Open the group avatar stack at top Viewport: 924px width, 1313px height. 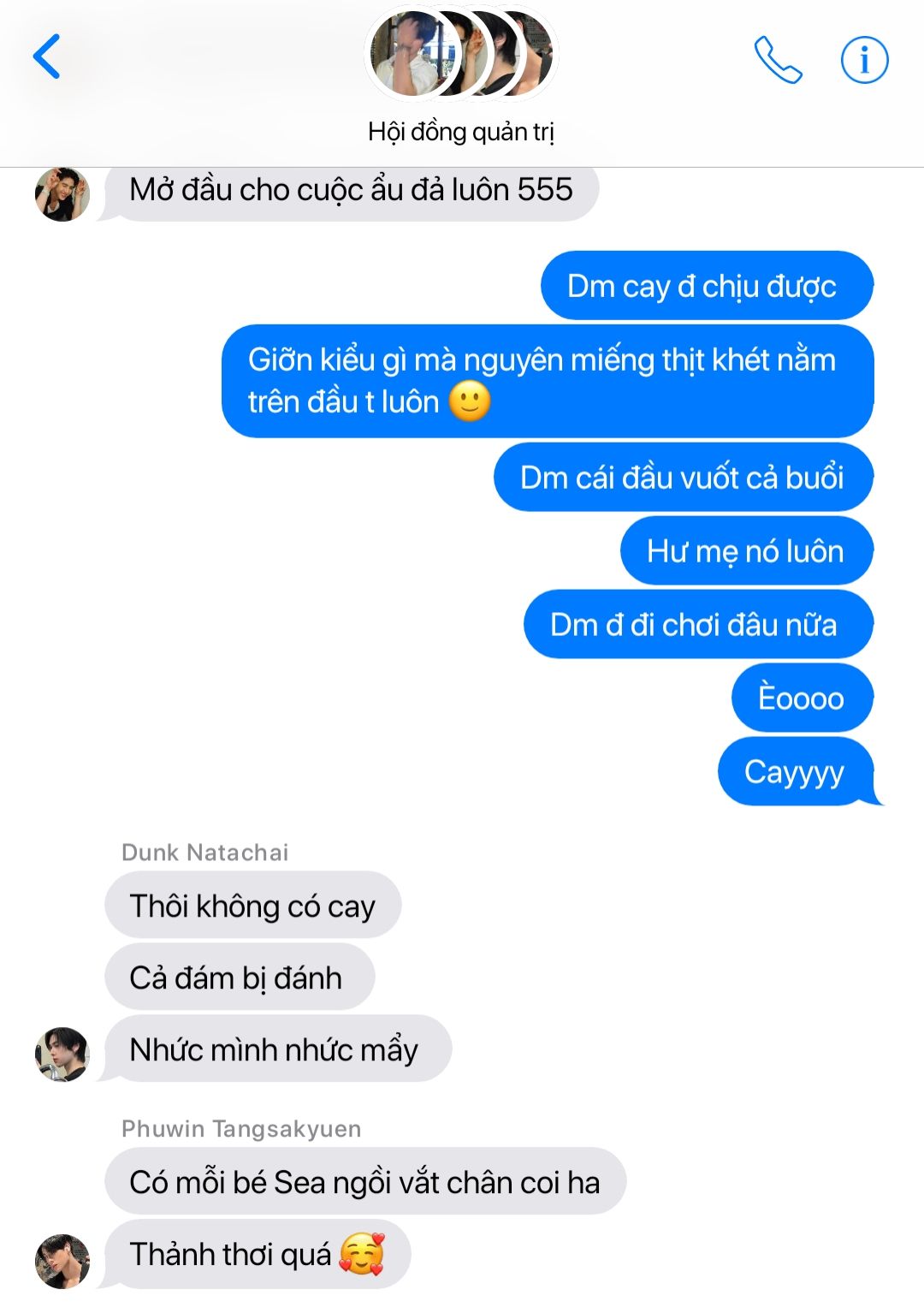point(462,53)
